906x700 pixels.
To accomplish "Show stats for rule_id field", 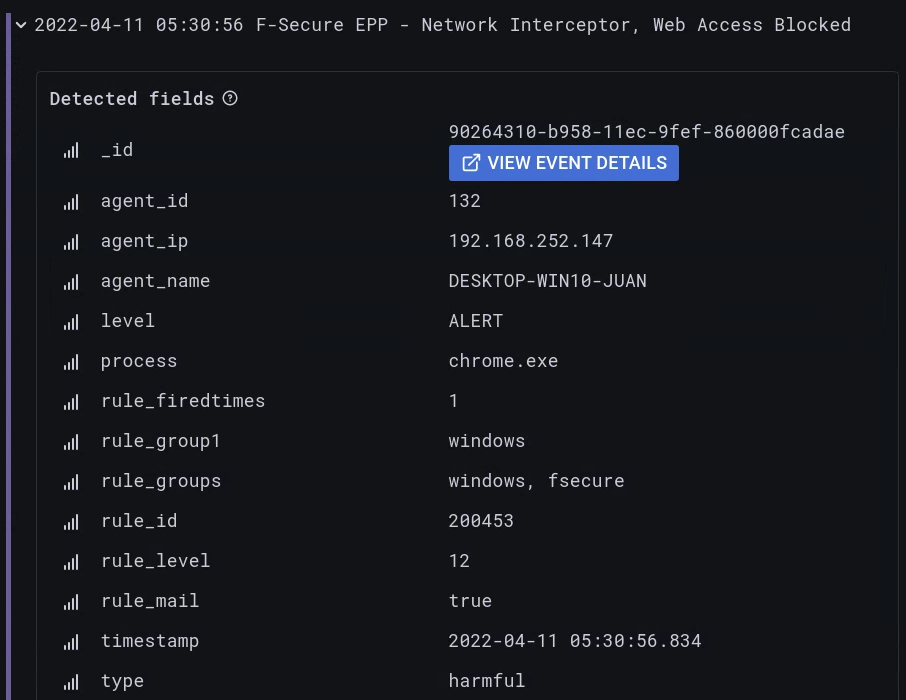I will click(71, 522).
